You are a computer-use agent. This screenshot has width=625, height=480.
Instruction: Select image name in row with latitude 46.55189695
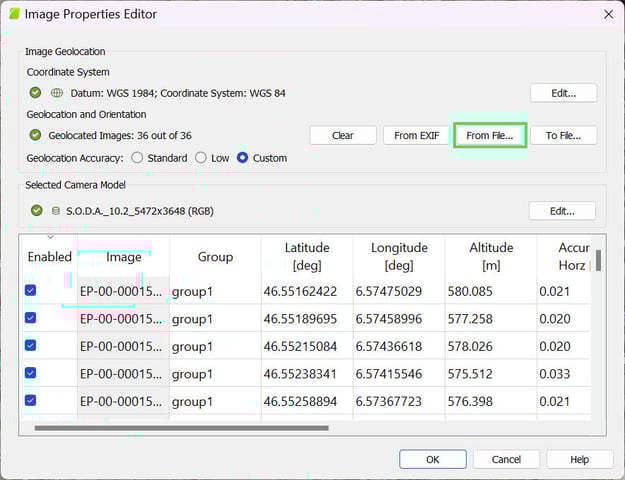point(123,319)
